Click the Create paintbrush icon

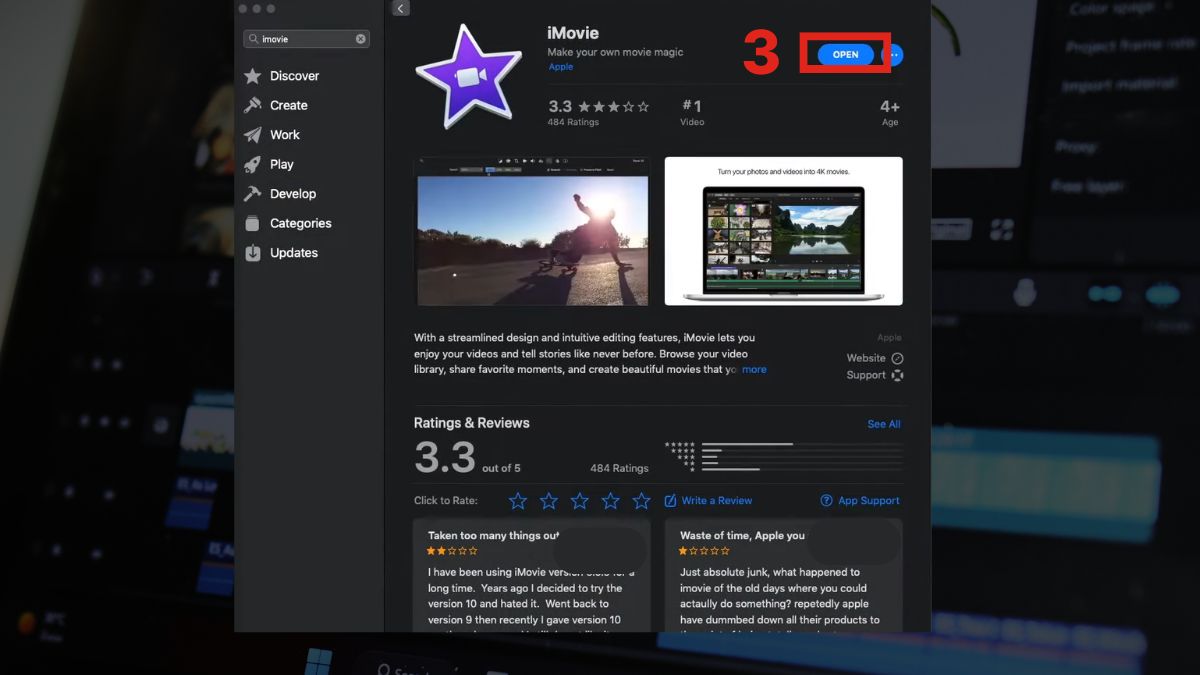click(x=252, y=105)
